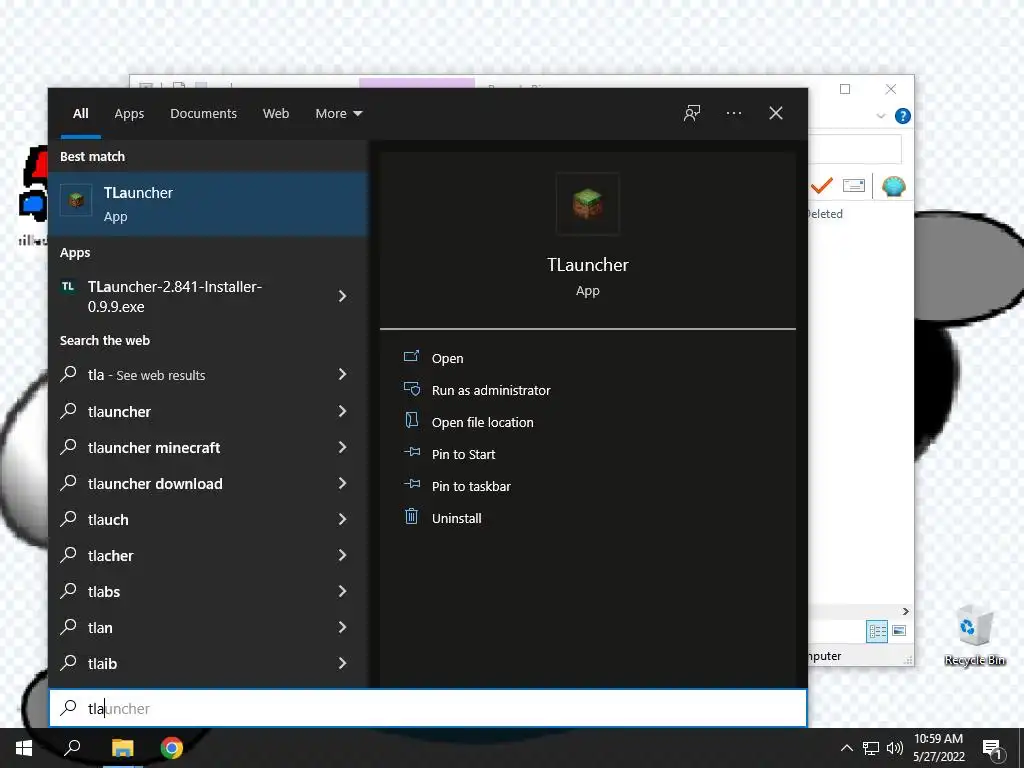Image resolution: width=1024 pixels, height=768 pixels.
Task: Select Open file location
Action: pyautogui.click(x=483, y=423)
